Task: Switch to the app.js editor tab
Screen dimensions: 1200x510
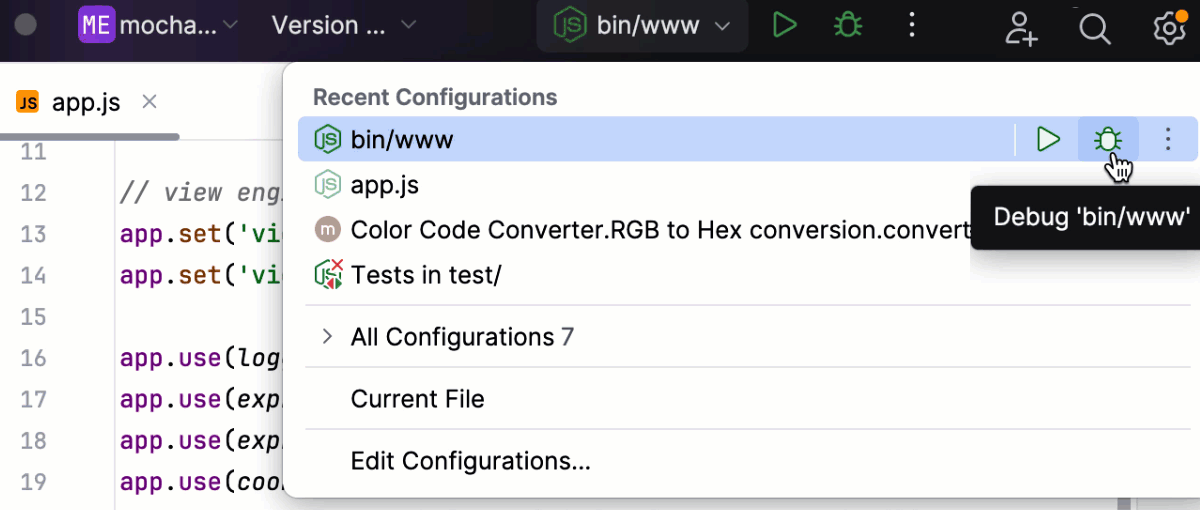Action: [x=85, y=103]
